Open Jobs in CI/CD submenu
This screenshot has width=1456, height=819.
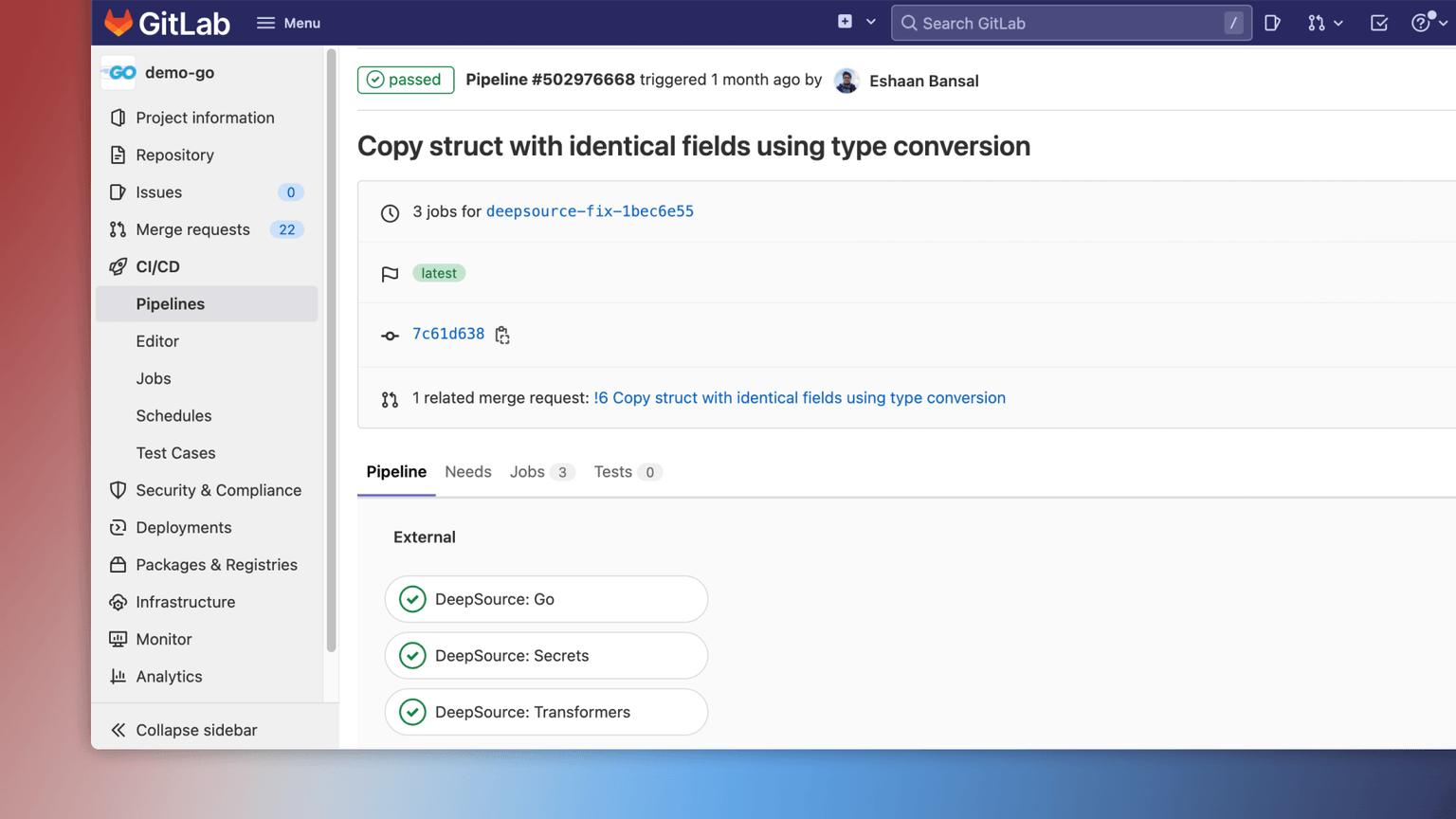click(x=207, y=378)
